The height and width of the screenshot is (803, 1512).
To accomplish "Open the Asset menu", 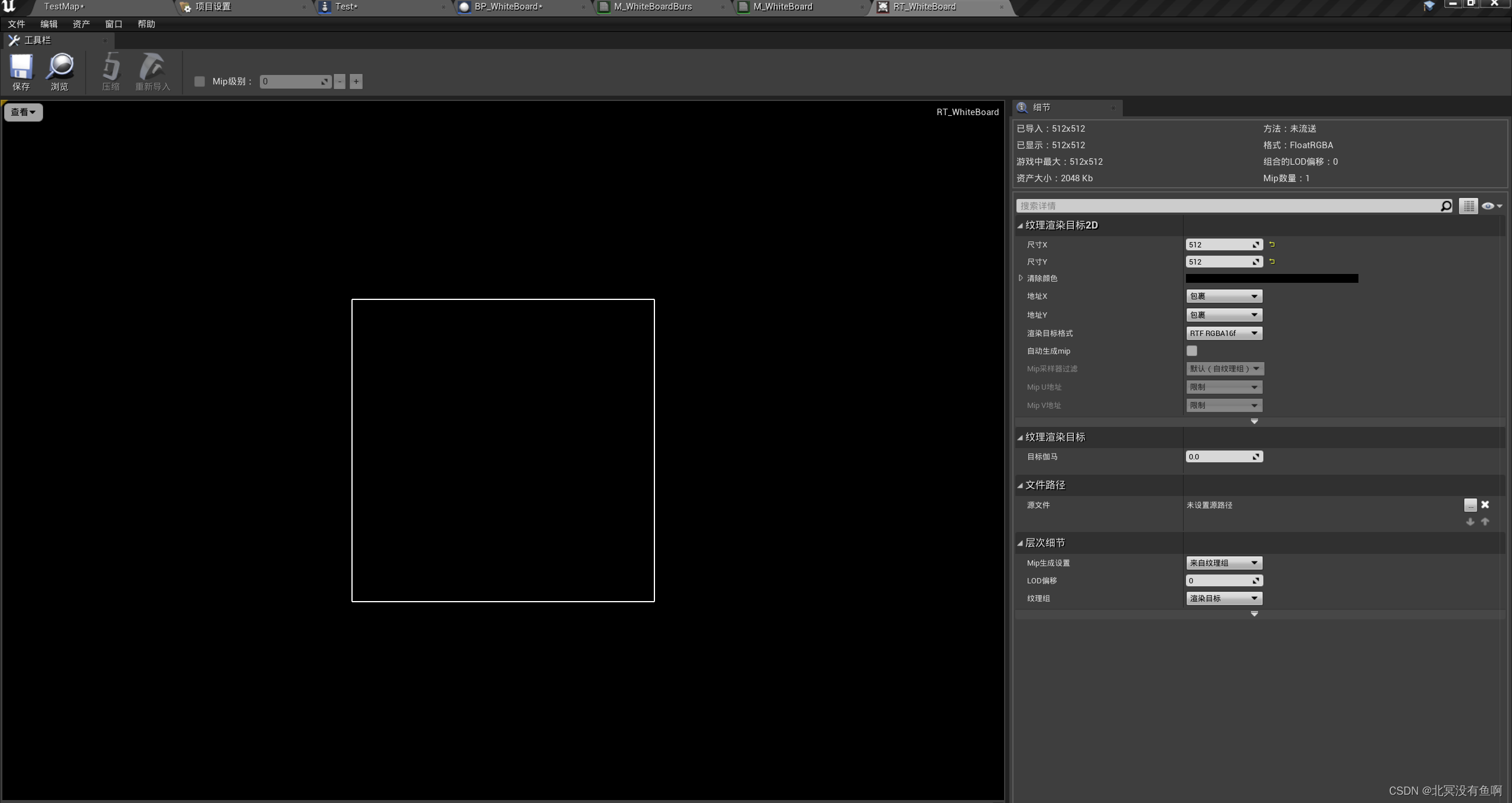I will (81, 24).
